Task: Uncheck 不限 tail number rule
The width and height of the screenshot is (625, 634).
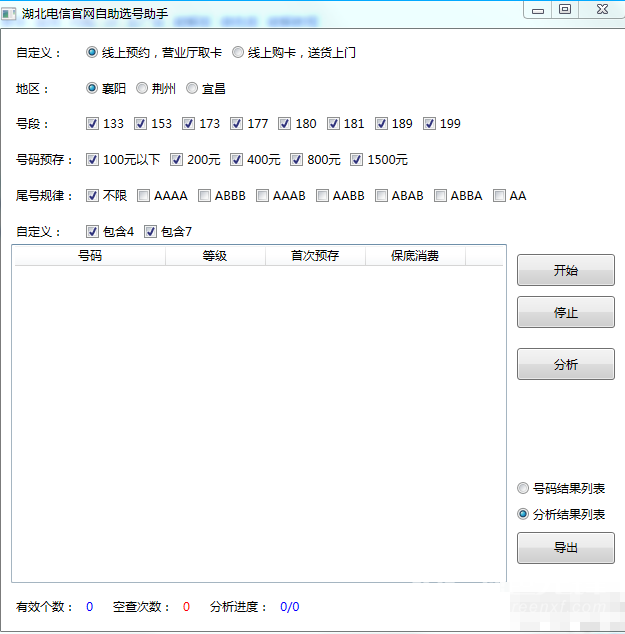Action: coord(92,196)
